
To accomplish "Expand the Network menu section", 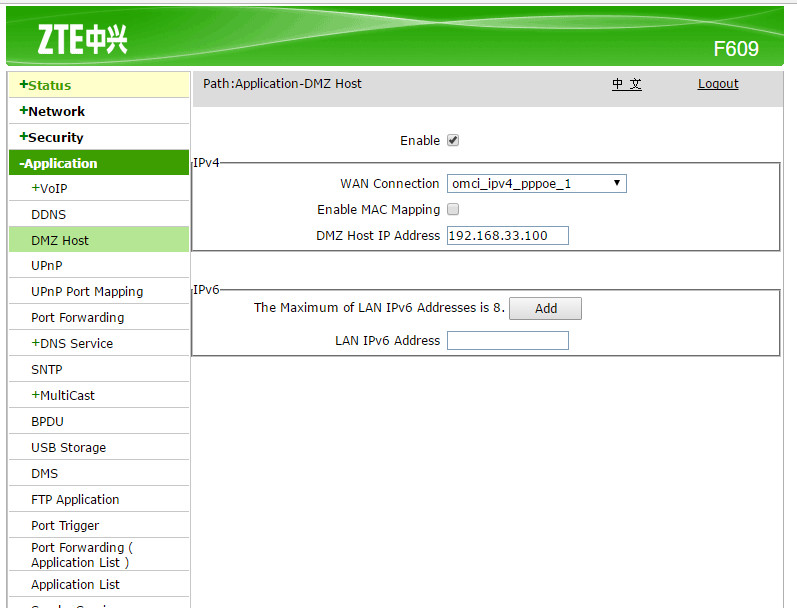I will pyautogui.click(x=99, y=111).
